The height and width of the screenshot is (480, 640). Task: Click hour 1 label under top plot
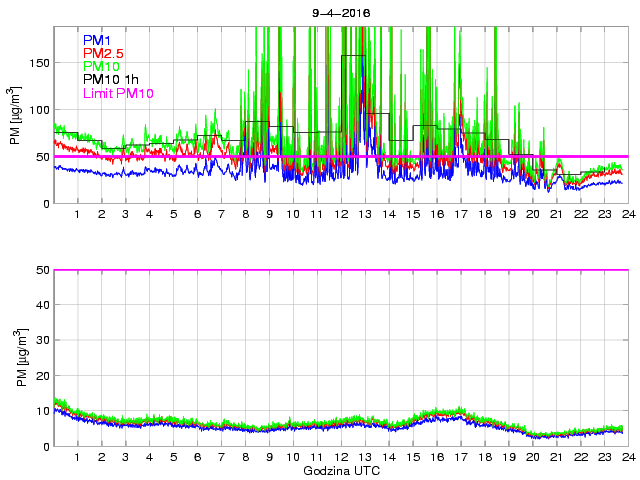click(78, 215)
